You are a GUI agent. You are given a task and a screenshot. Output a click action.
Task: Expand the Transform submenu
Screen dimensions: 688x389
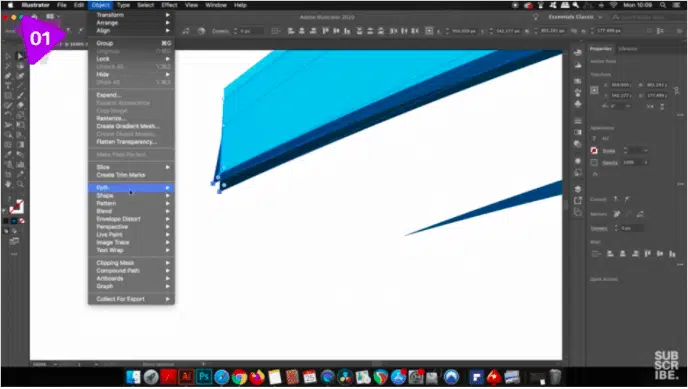pyautogui.click(x=131, y=15)
